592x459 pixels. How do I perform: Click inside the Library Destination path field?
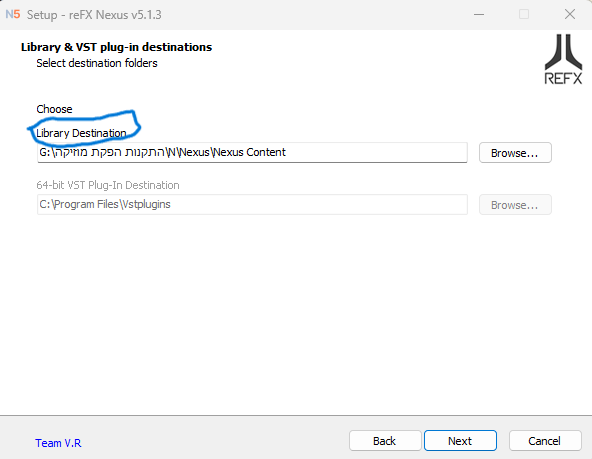(x=252, y=152)
